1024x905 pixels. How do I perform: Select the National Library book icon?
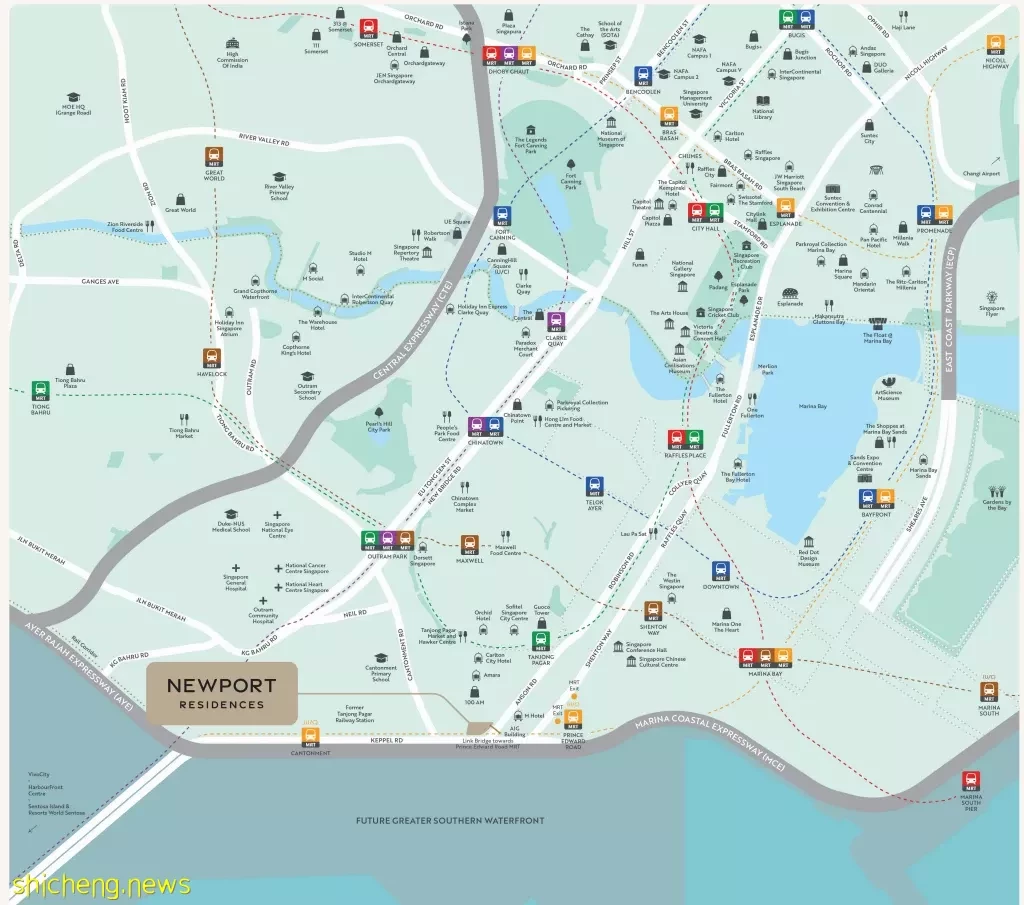click(763, 101)
